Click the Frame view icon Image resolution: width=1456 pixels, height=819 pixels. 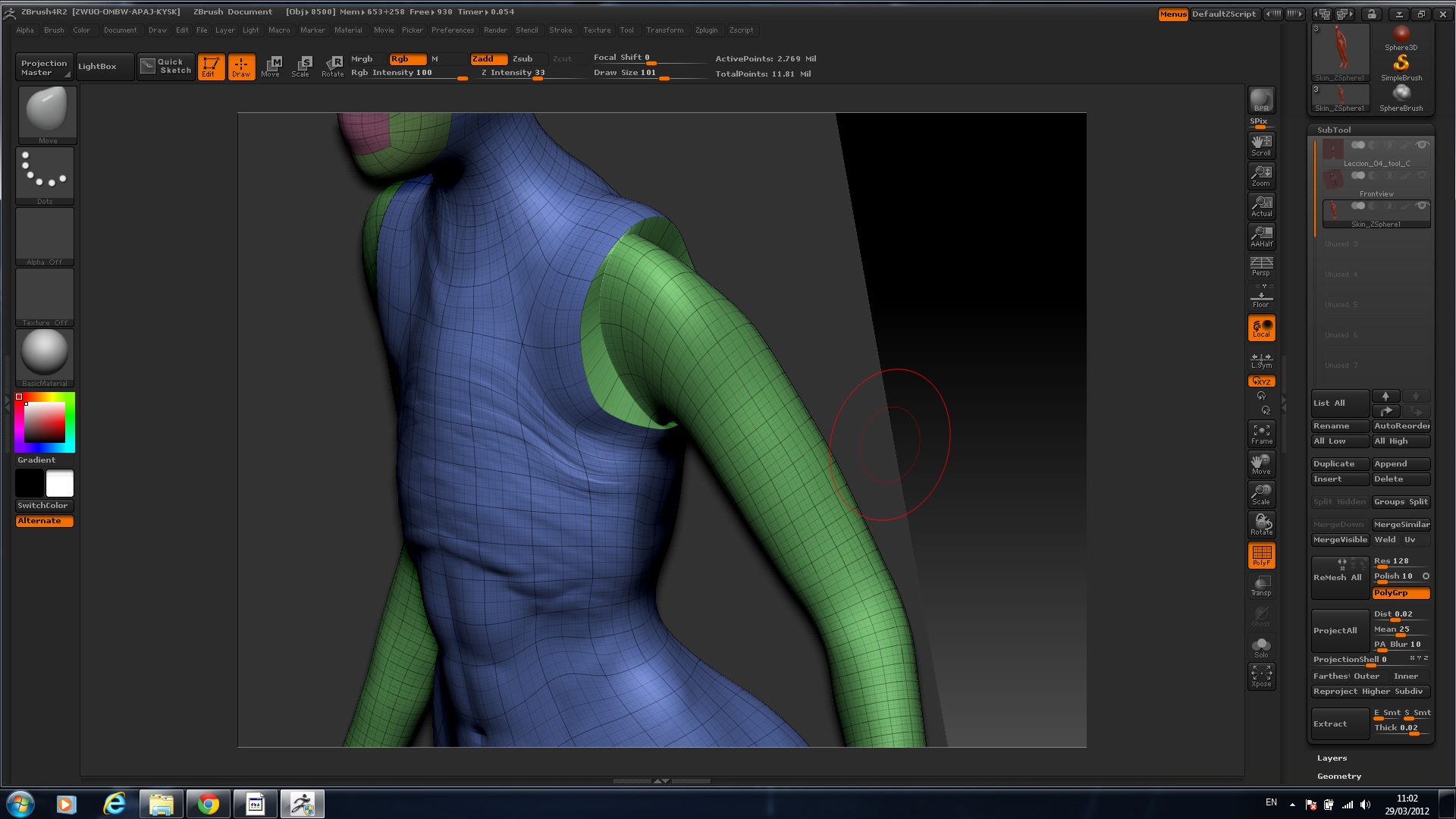tap(1261, 433)
